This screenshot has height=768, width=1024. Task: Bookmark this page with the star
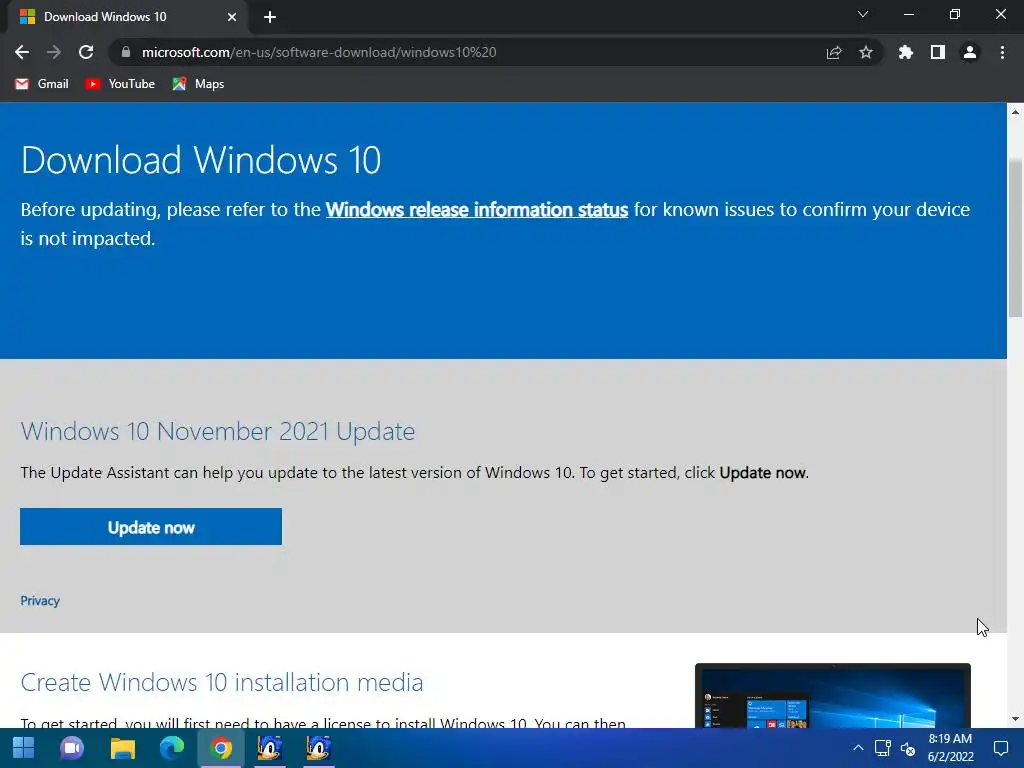coord(866,52)
